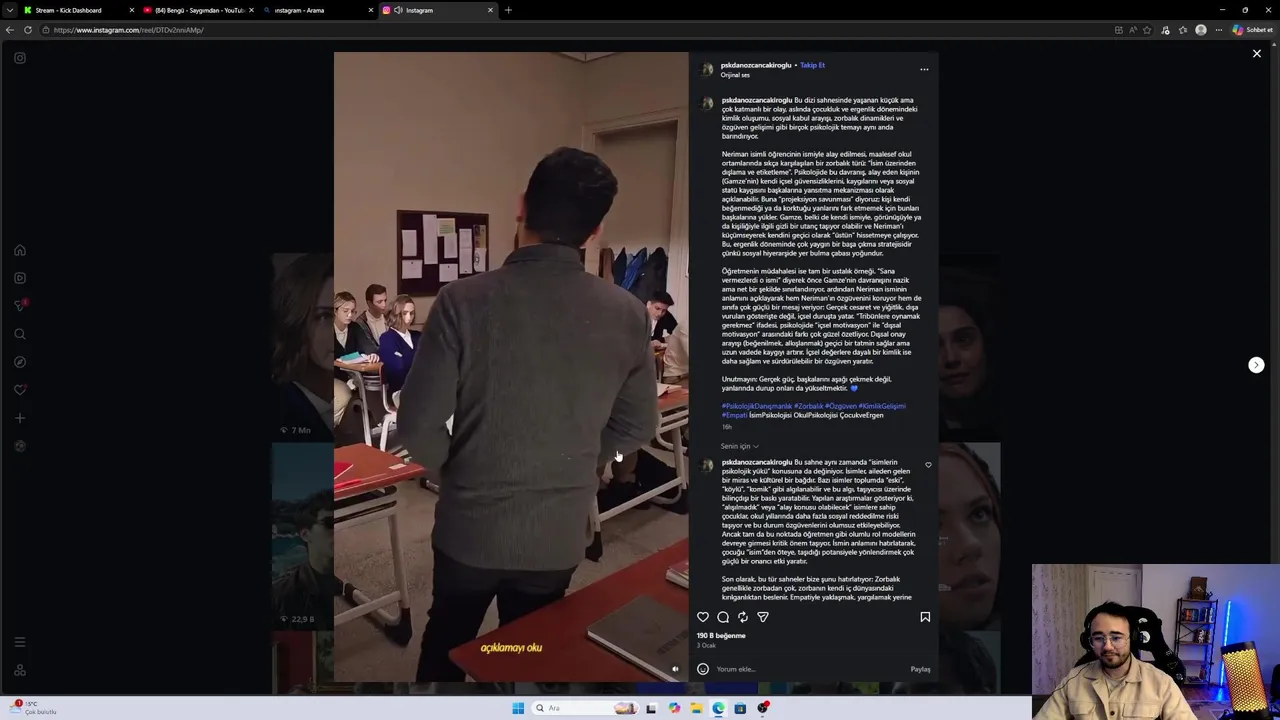Open the Windows Start menu
Image resolution: width=1280 pixels, height=720 pixels.
[518, 708]
